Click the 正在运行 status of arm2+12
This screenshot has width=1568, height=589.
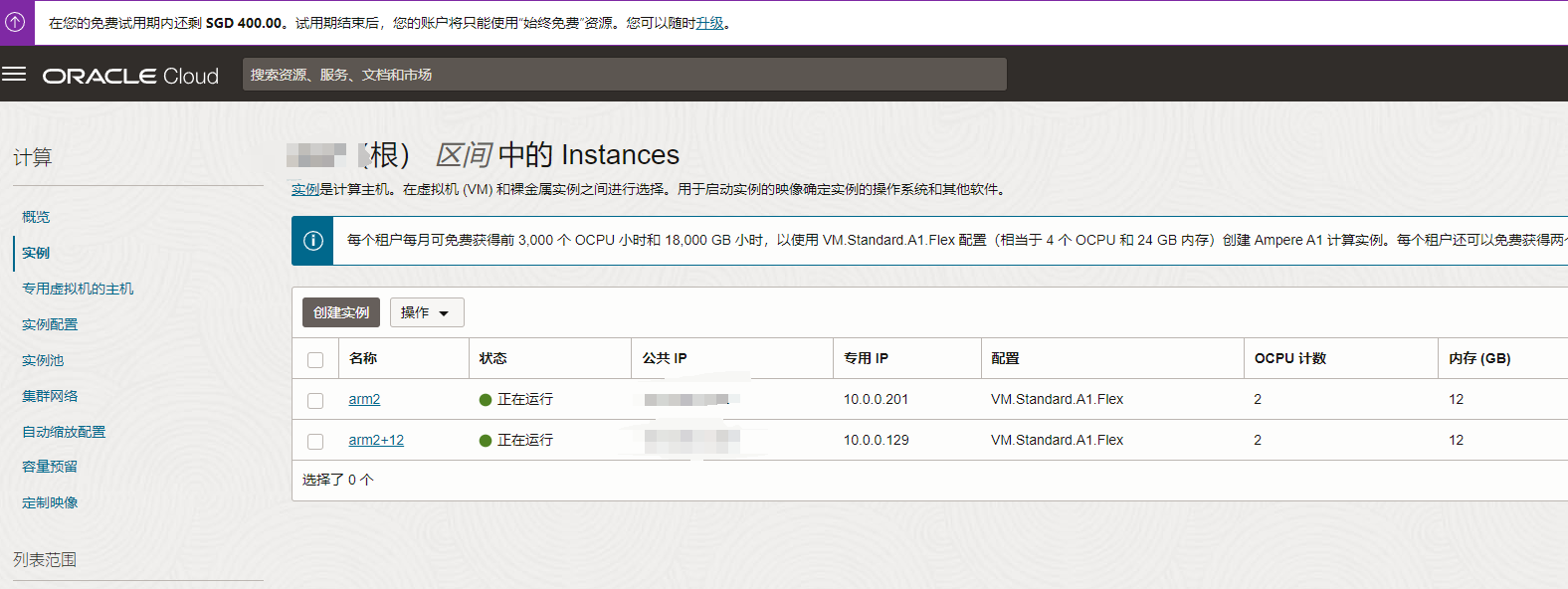coord(525,440)
